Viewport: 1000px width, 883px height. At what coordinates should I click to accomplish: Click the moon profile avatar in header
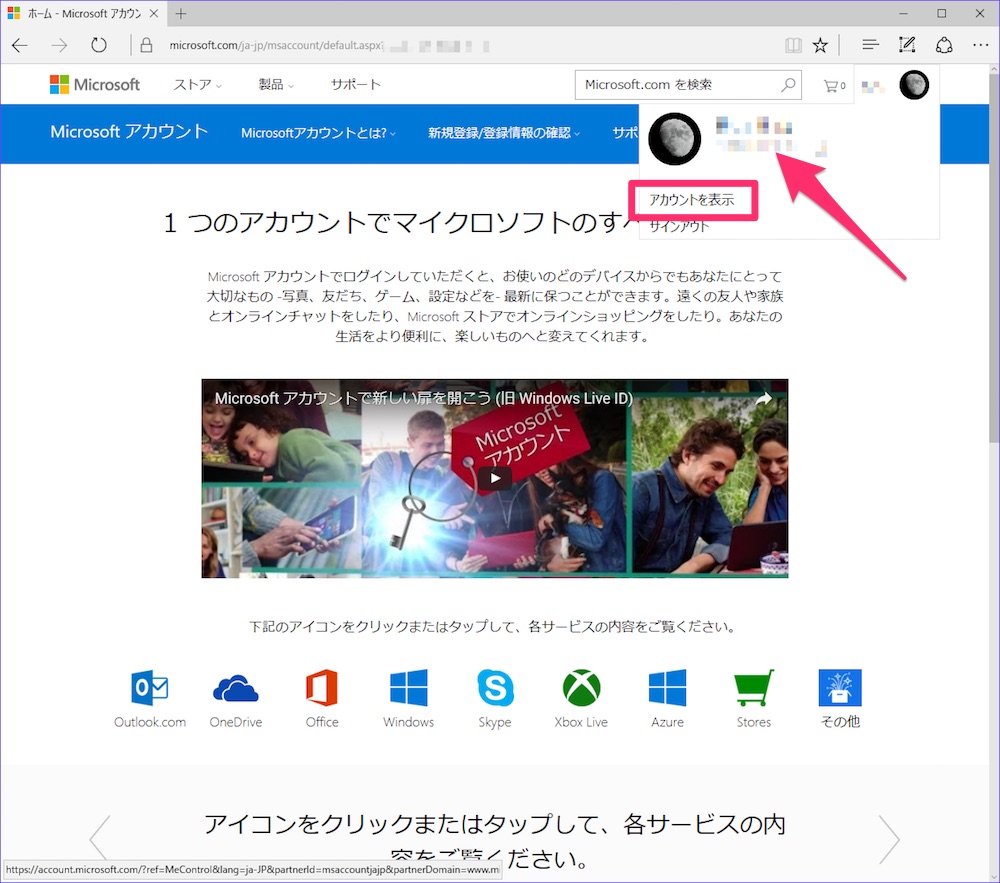tap(914, 85)
